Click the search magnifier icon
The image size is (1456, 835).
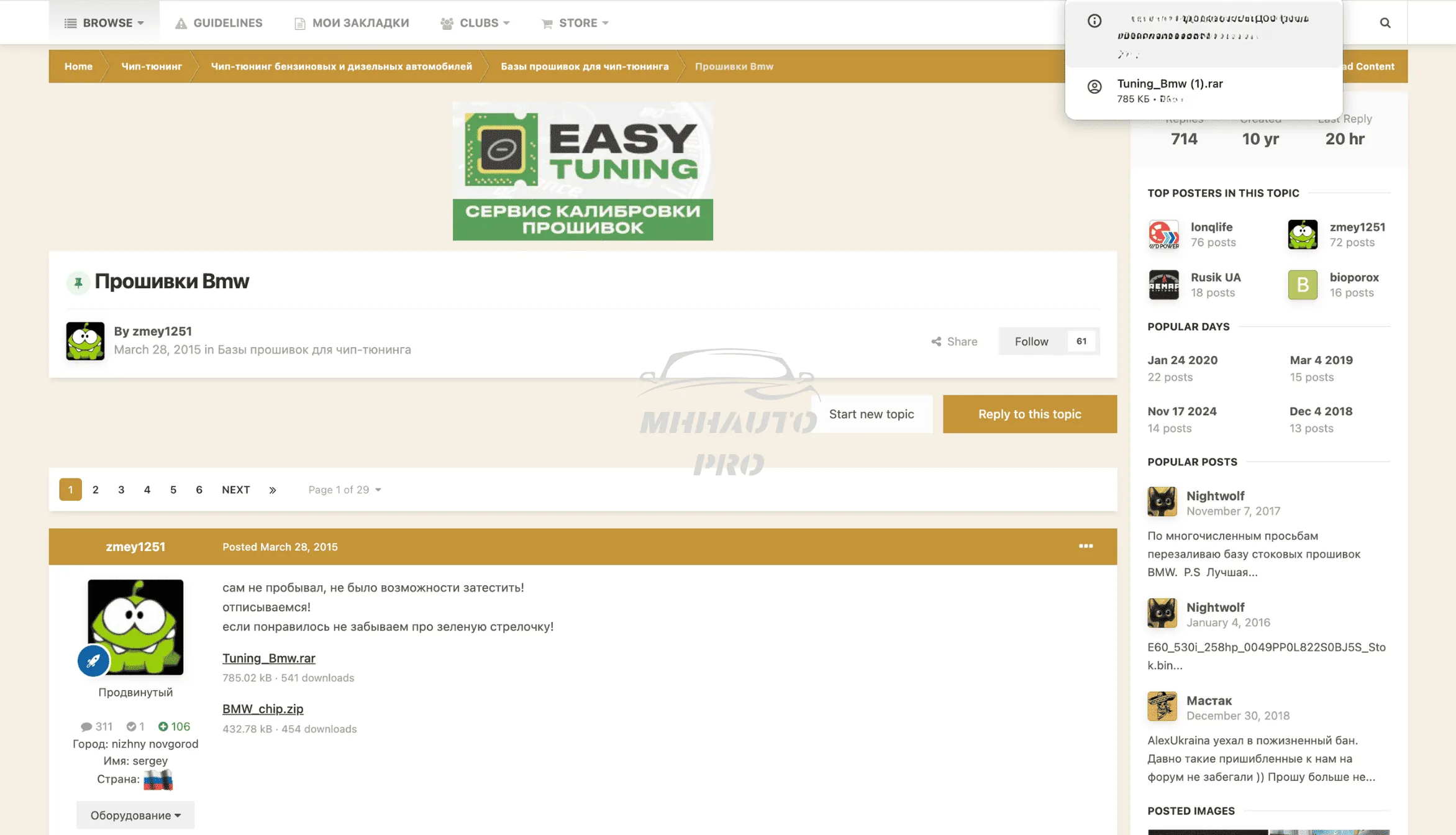(x=1385, y=23)
